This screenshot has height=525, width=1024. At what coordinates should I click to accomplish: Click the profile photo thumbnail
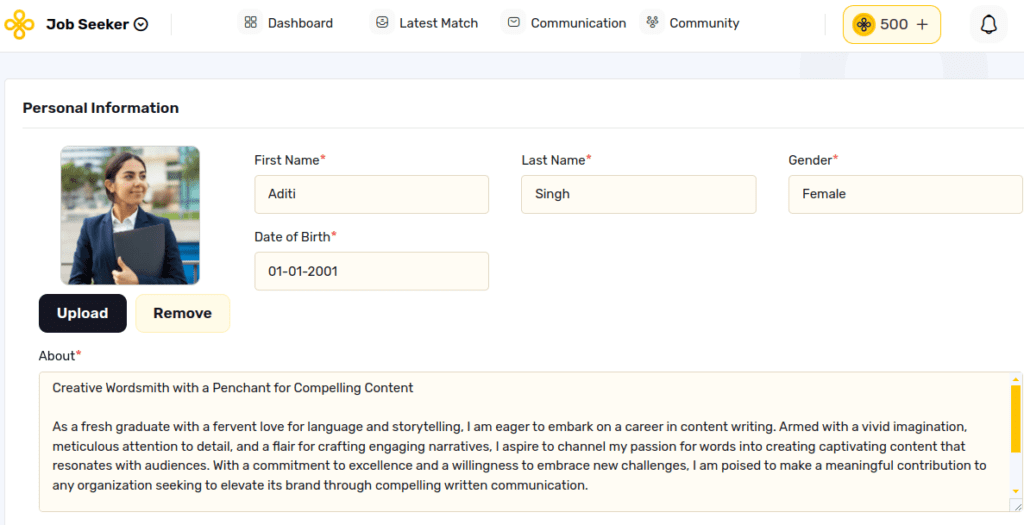coord(130,215)
